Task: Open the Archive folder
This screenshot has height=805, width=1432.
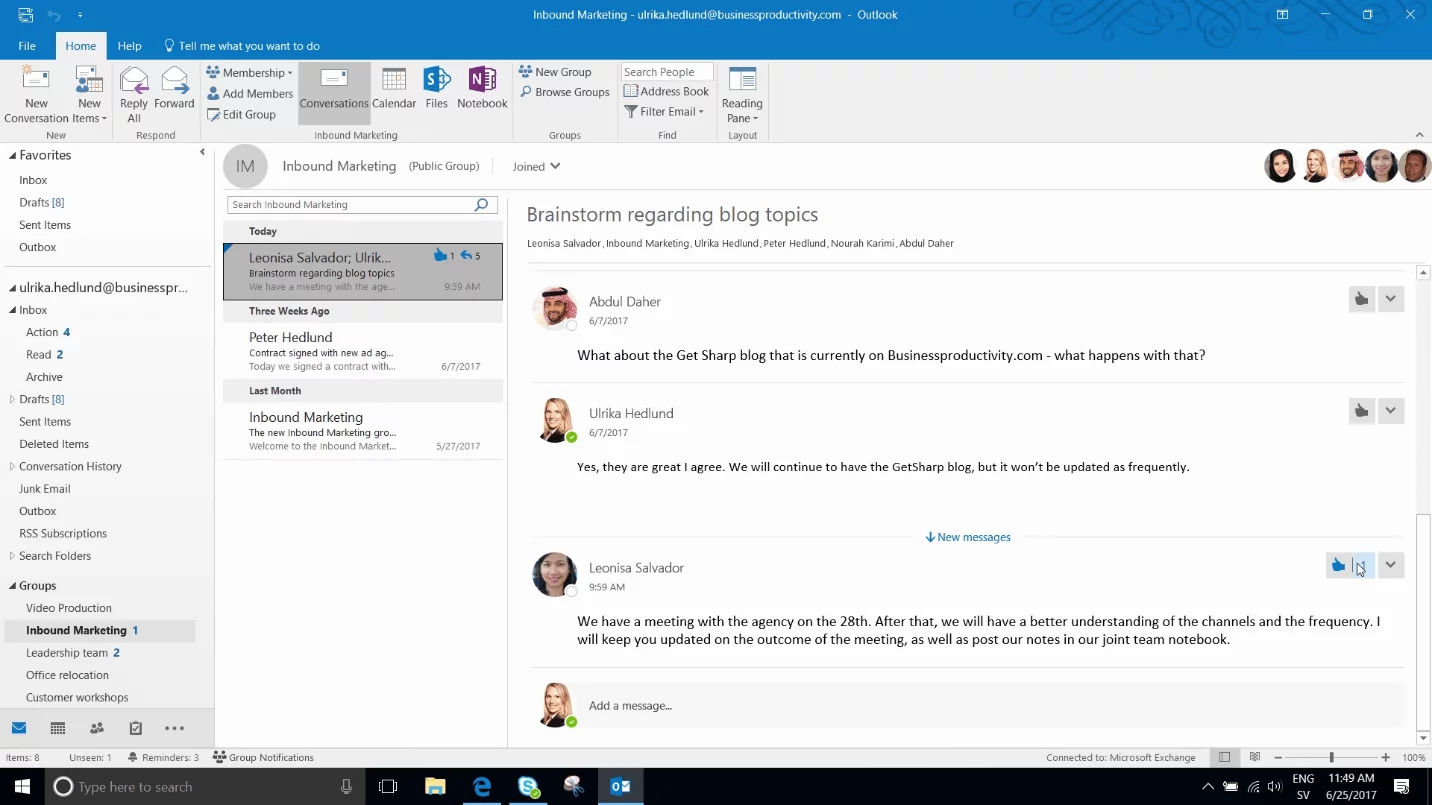Action: pyautogui.click(x=44, y=377)
